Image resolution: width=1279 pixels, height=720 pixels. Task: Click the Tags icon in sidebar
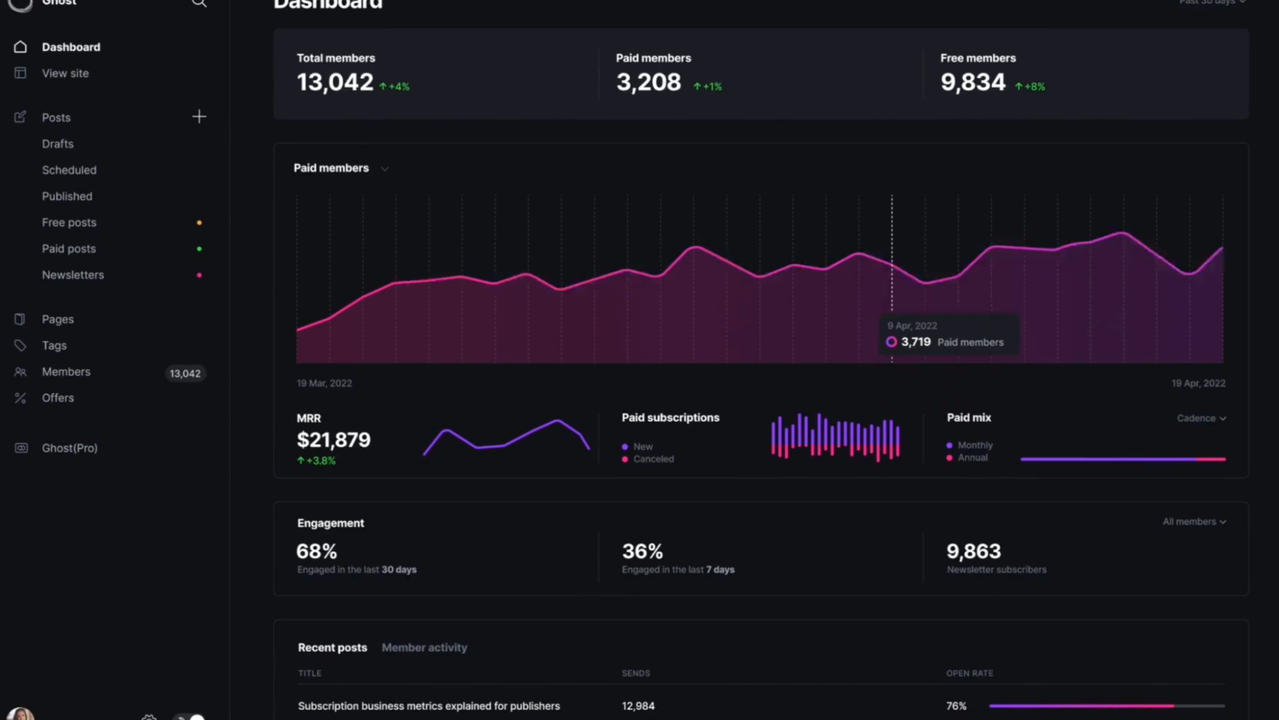(x=20, y=345)
